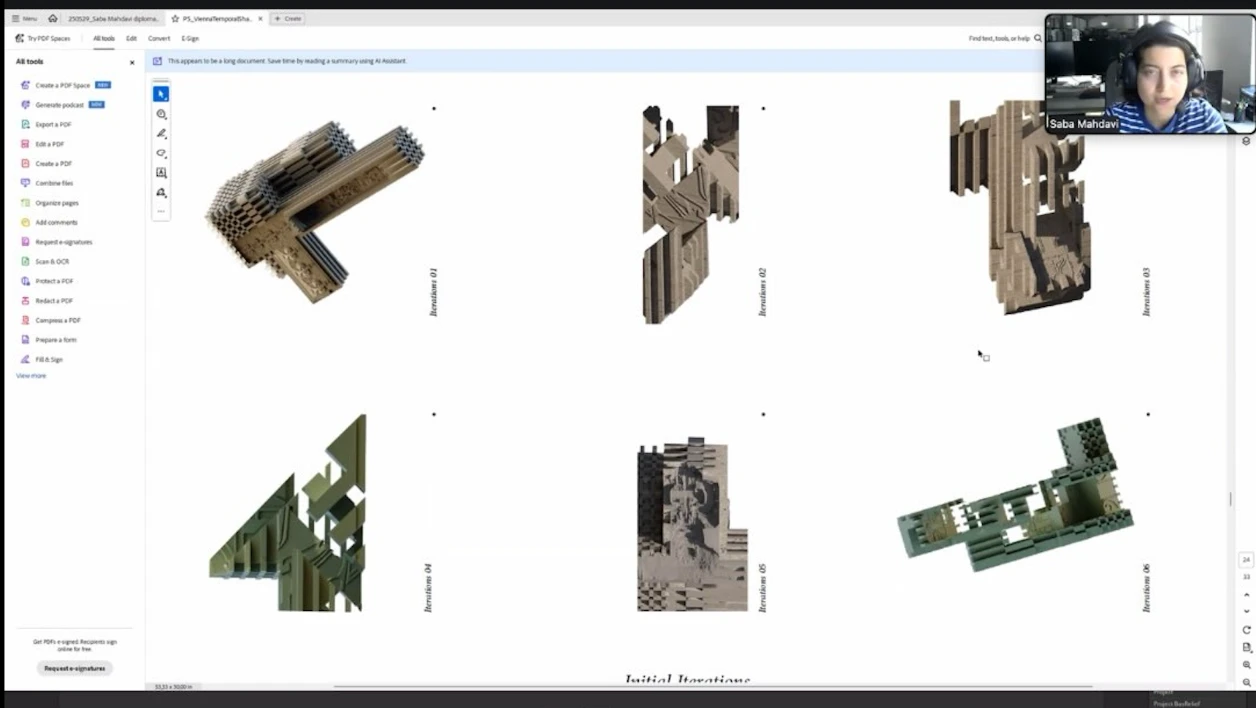Close the PS_ViennaTemporalSha tab
Screen dimensions: 1256x708
tap(261, 18)
